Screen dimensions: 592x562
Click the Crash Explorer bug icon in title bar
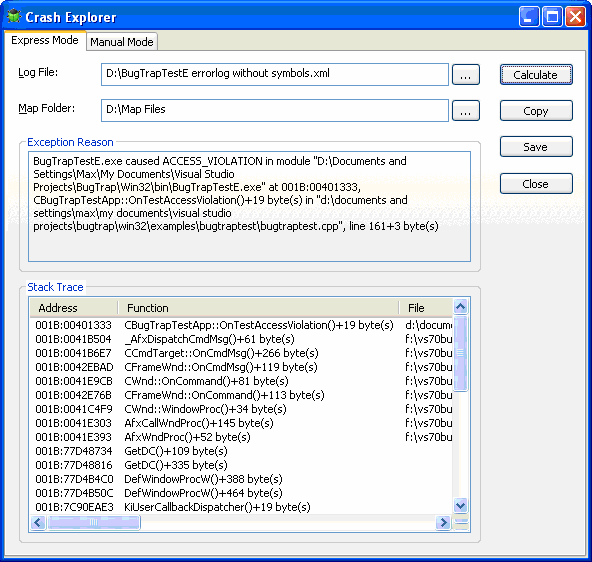(14, 17)
